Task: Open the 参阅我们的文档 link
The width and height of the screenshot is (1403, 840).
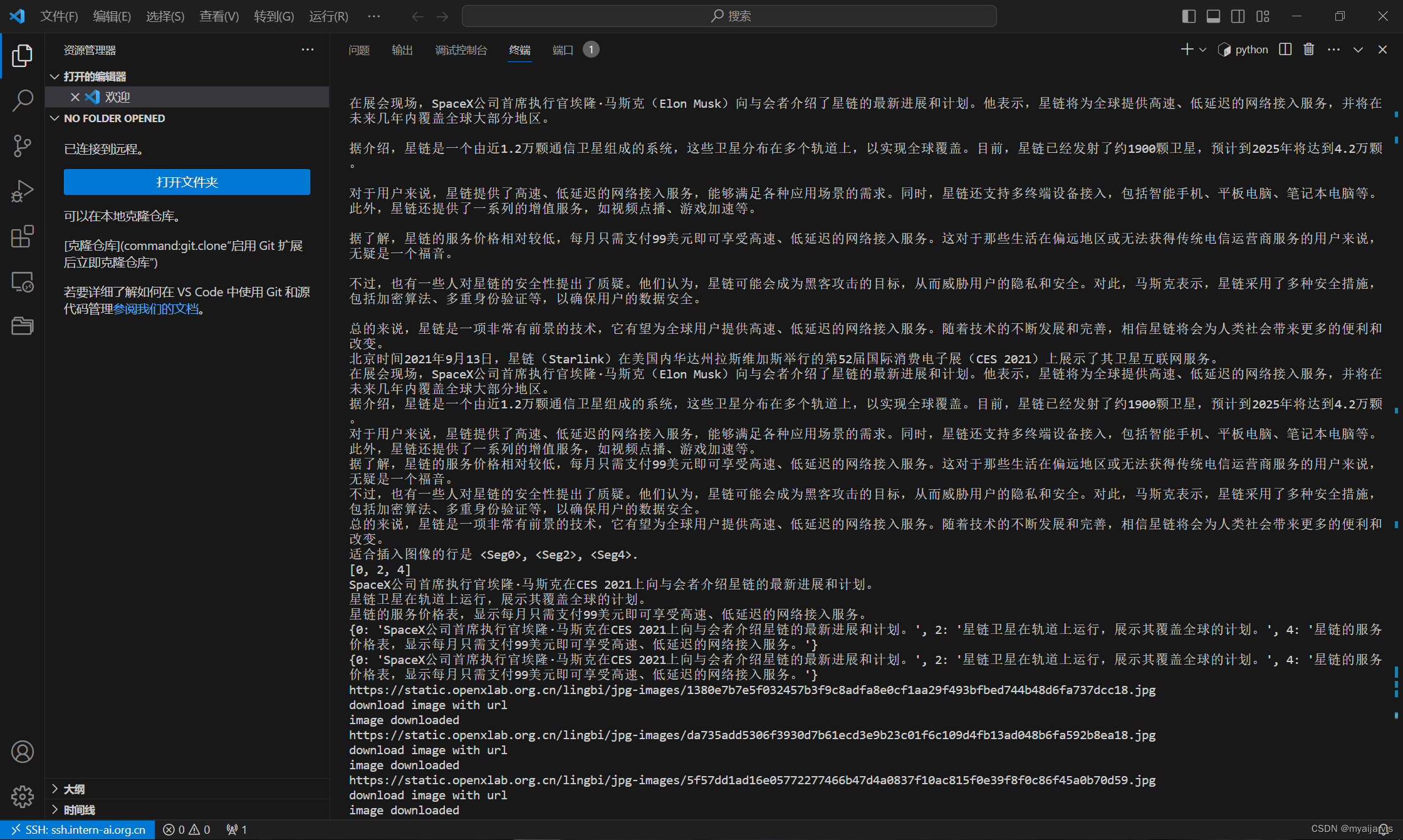Action: (156, 309)
